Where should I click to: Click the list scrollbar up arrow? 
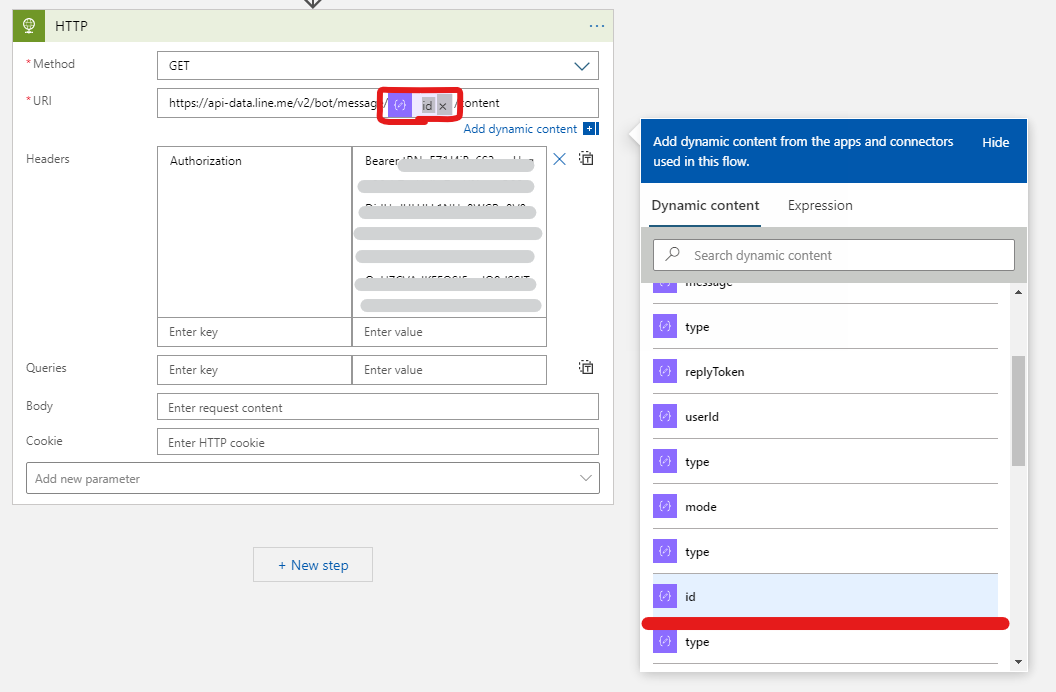pyautogui.click(x=1018, y=292)
